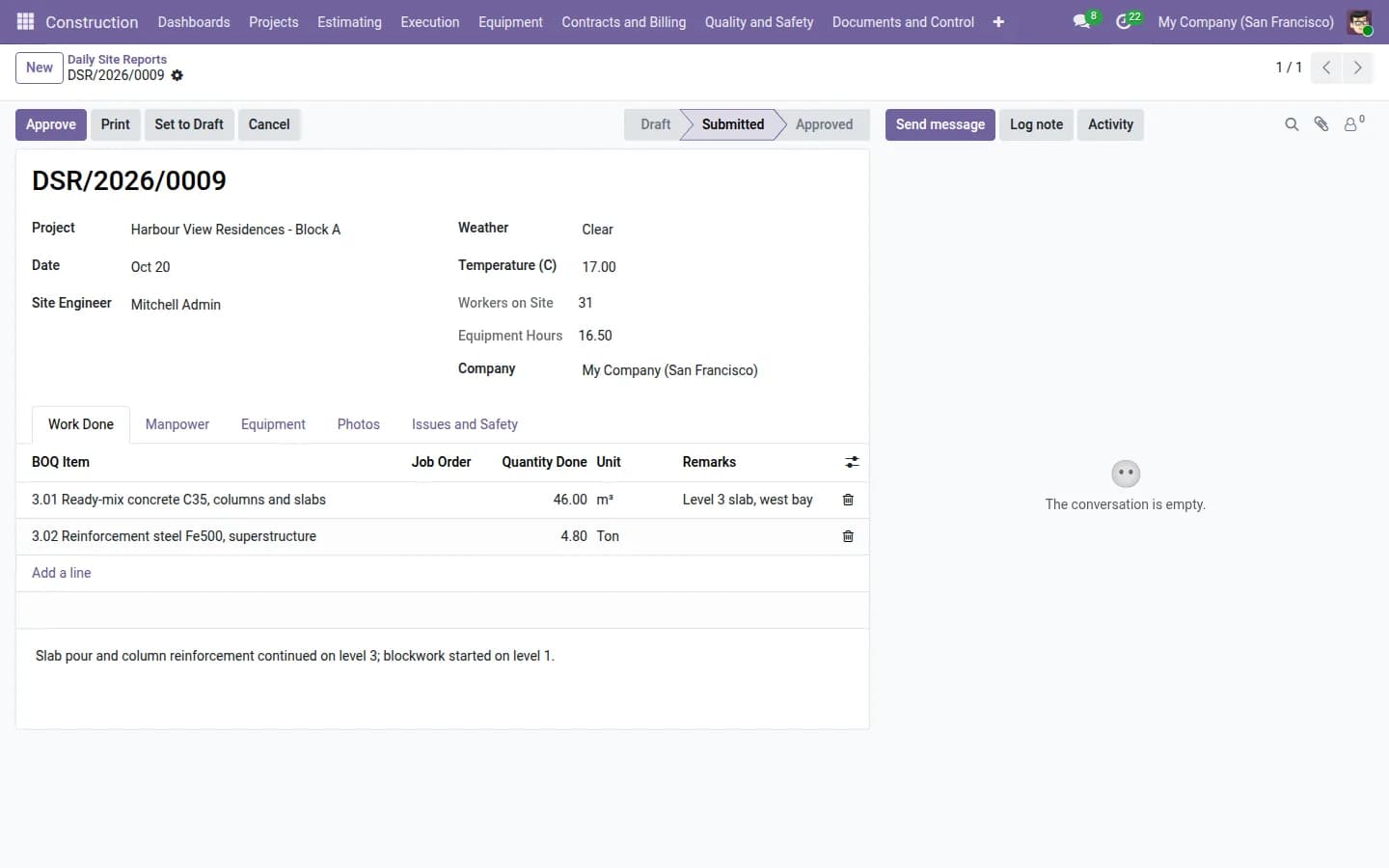1389x868 pixels.
Task: Delete the Ready-mix concrete C35 line
Action: click(x=848, y=500)
